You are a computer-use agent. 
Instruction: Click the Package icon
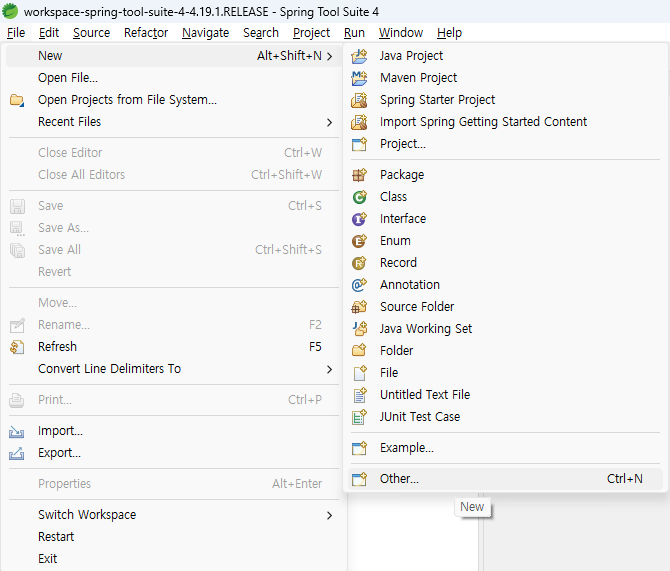(359, 175)
